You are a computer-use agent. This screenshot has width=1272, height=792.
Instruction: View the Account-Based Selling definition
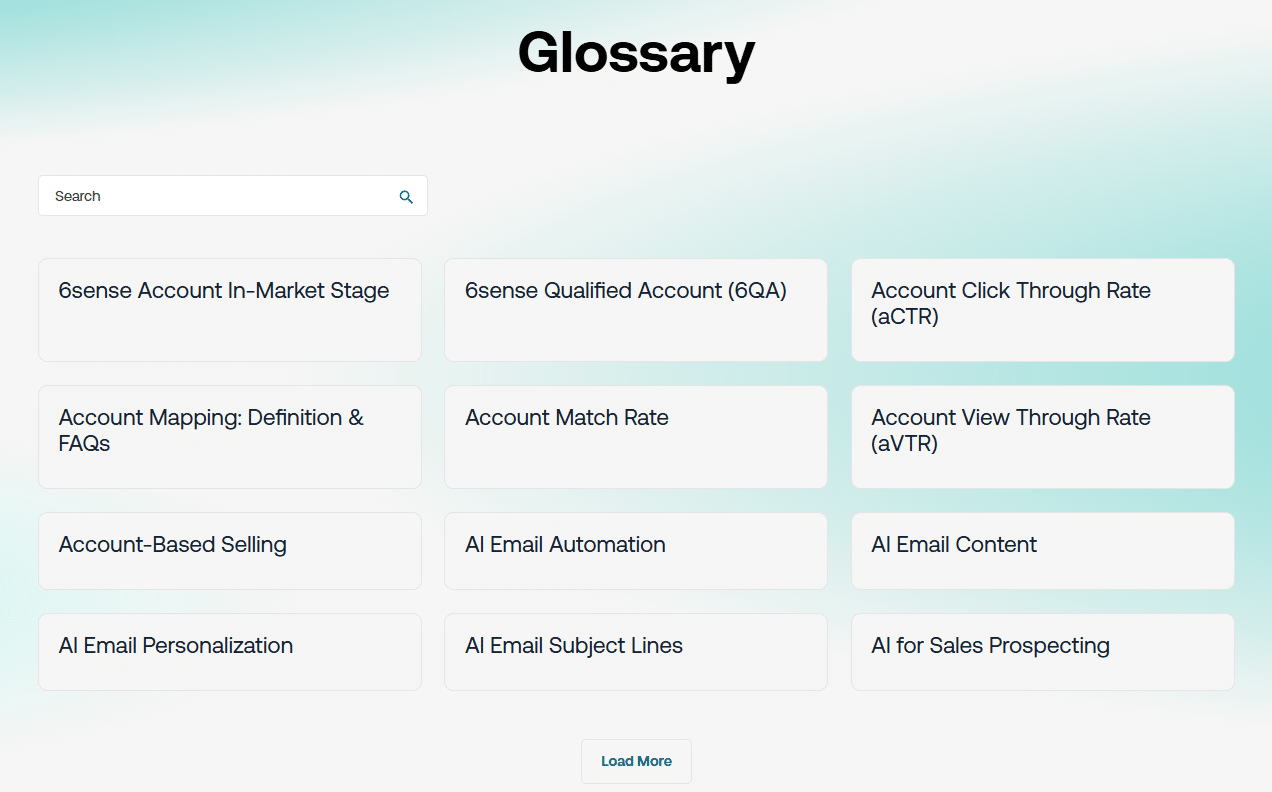tap(229, 551)
